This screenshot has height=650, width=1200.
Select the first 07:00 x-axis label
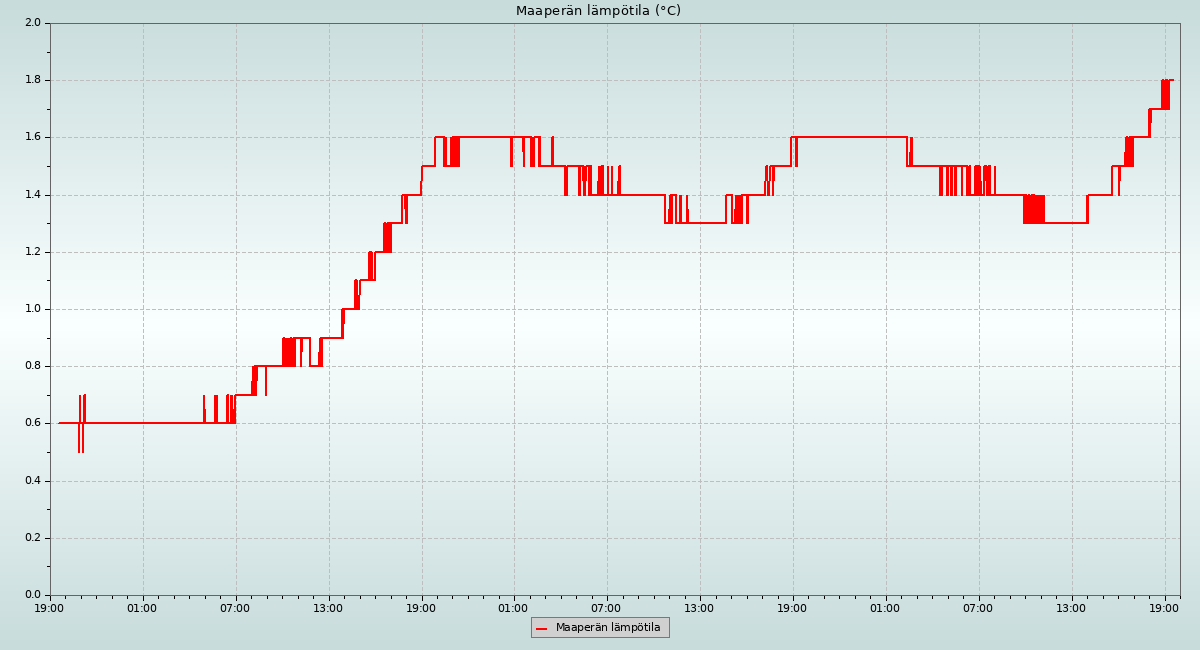point(235,608)
